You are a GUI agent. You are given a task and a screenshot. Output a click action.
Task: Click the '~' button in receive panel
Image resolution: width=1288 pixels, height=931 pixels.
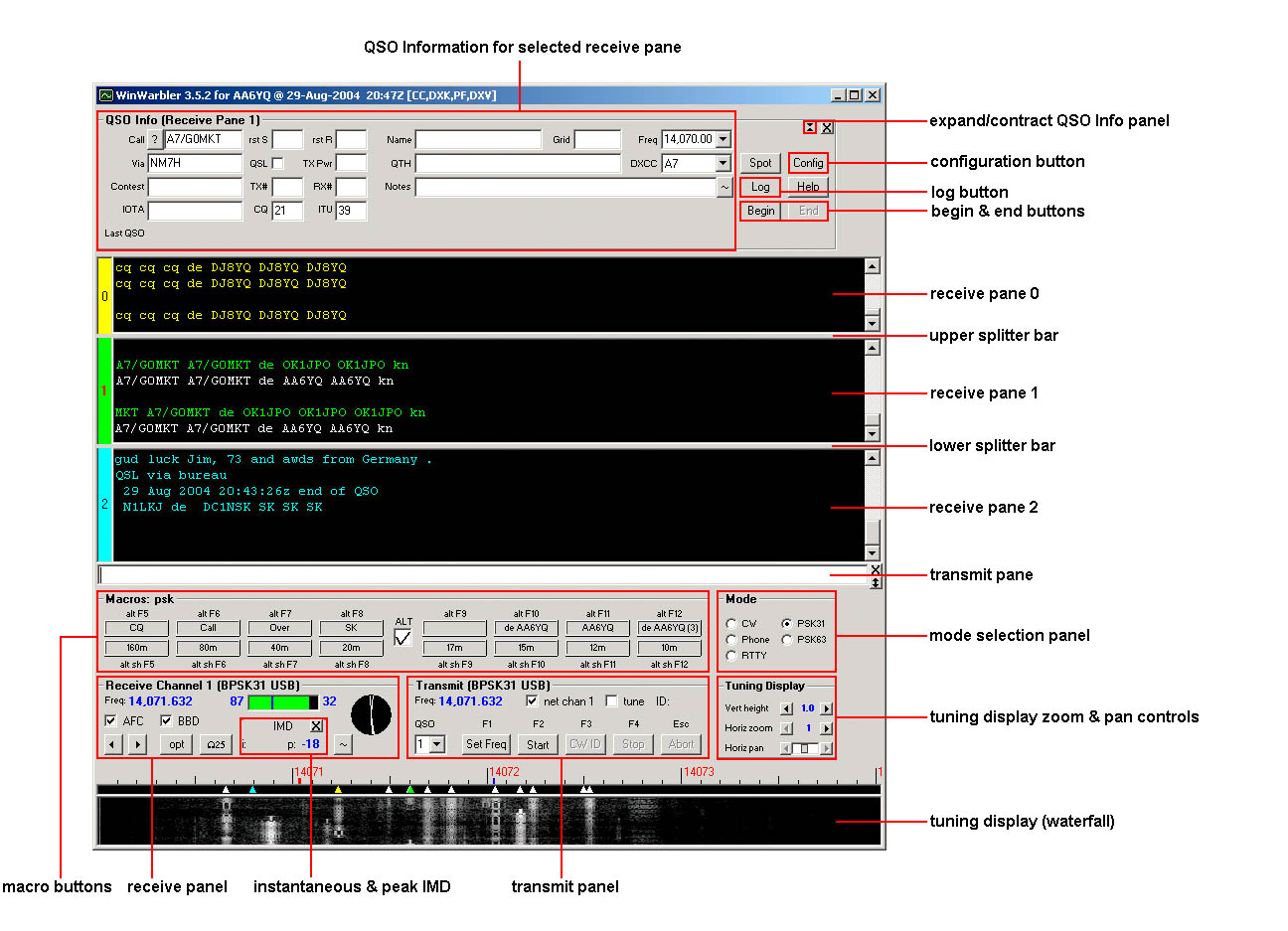(x=343, y=744)
